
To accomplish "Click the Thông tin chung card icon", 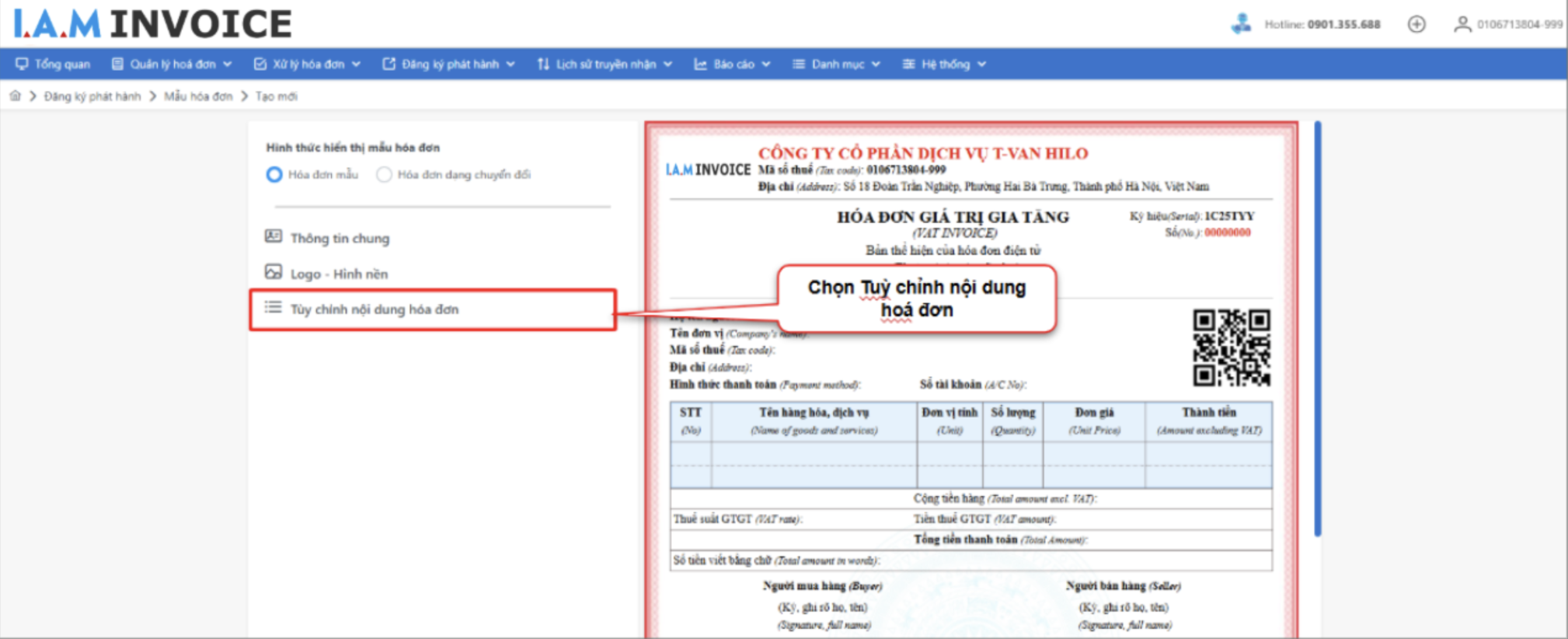I will 273,236.
